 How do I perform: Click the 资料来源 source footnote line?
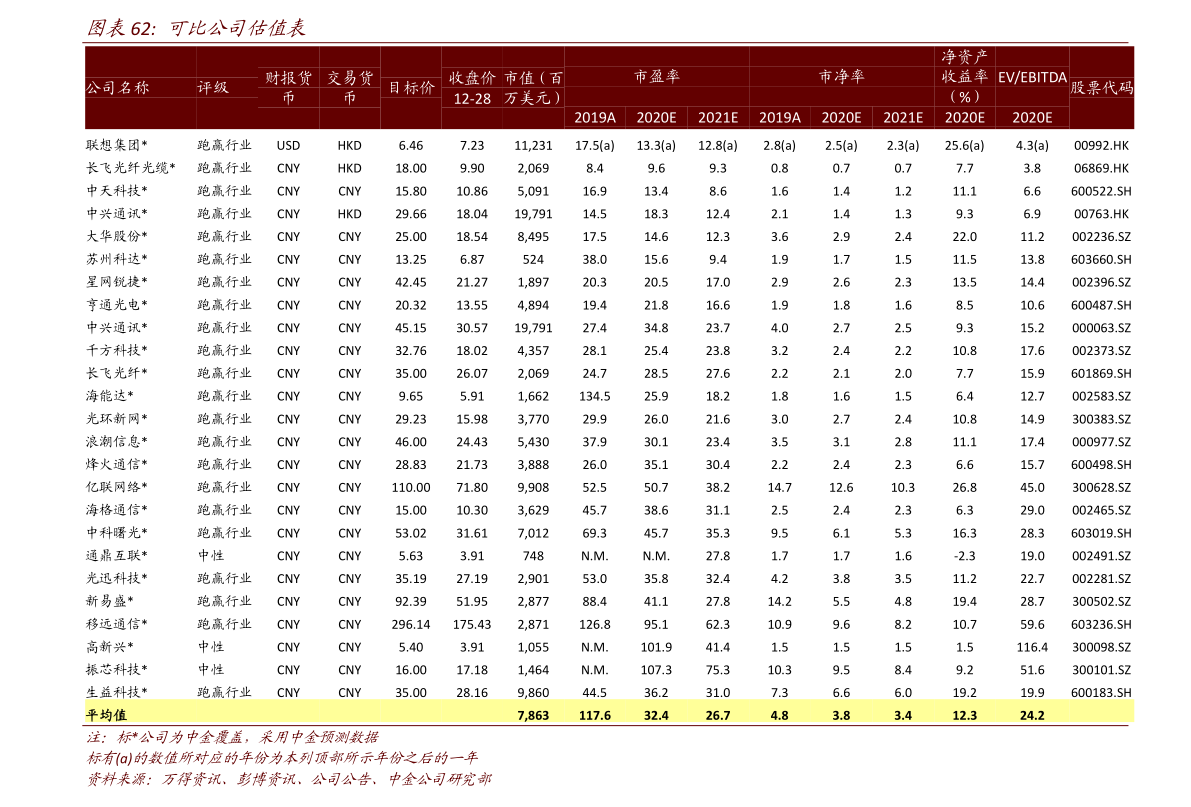click(289, 779)
